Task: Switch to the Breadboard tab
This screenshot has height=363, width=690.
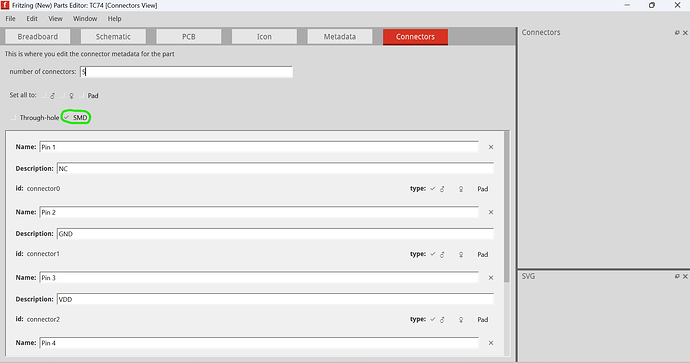Action: [37, 37]
